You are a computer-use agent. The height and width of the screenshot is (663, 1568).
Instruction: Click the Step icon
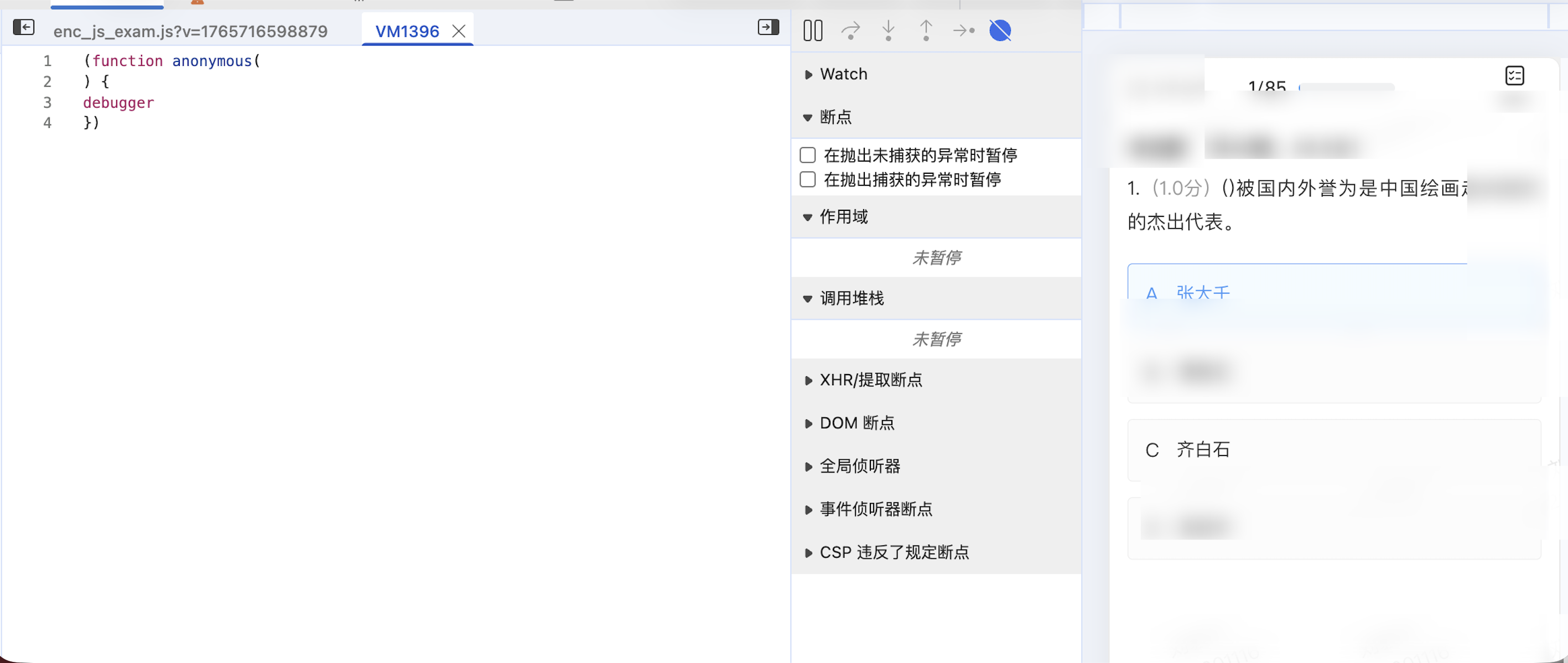coord(964,30)
